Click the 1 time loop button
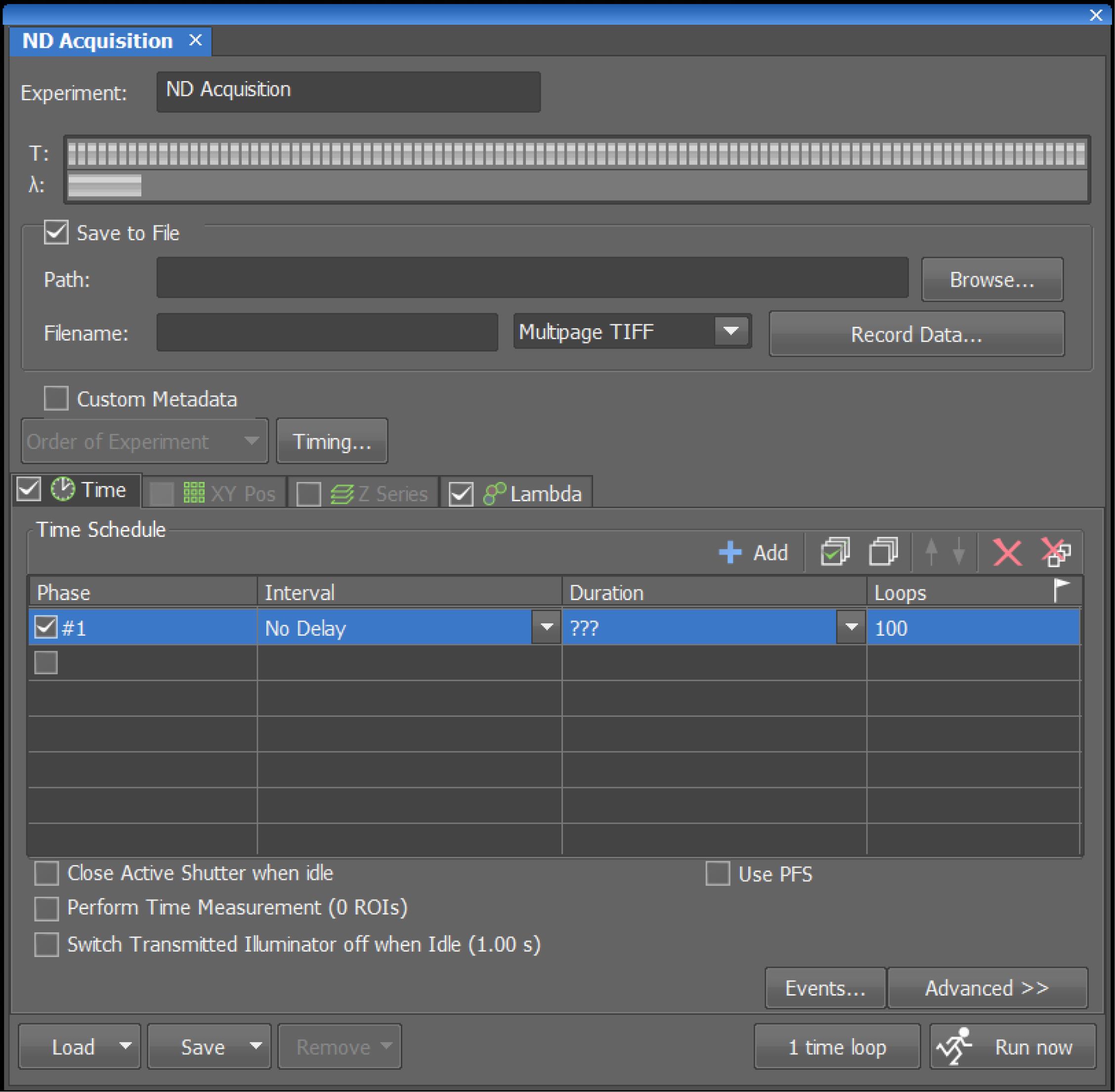 coord(837,1047)
